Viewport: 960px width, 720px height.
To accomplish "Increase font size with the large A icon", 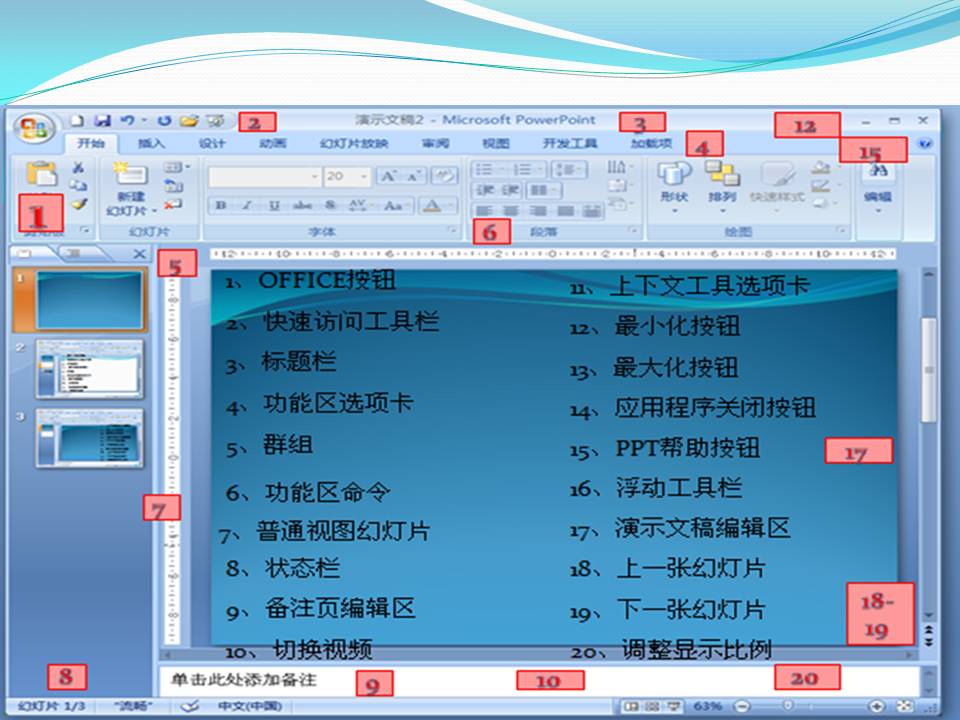I will (x=388, y=176).
